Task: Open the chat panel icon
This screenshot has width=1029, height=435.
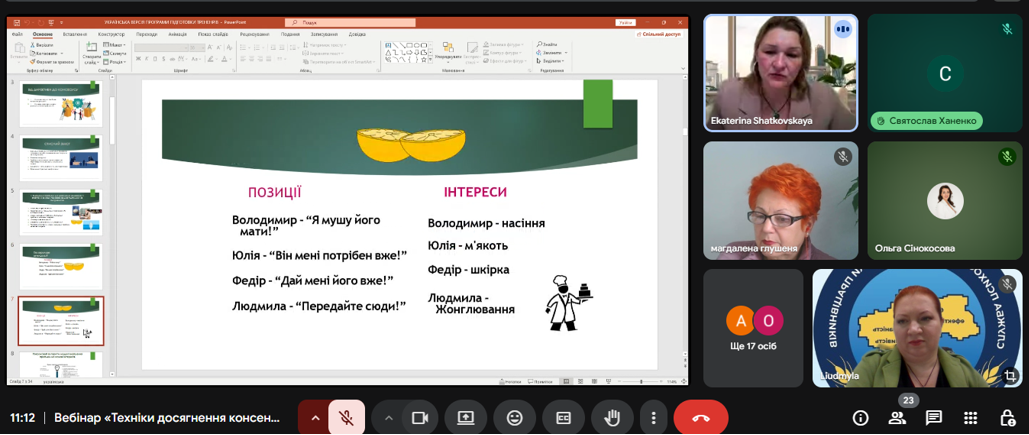Action: (x=934, y=418)
